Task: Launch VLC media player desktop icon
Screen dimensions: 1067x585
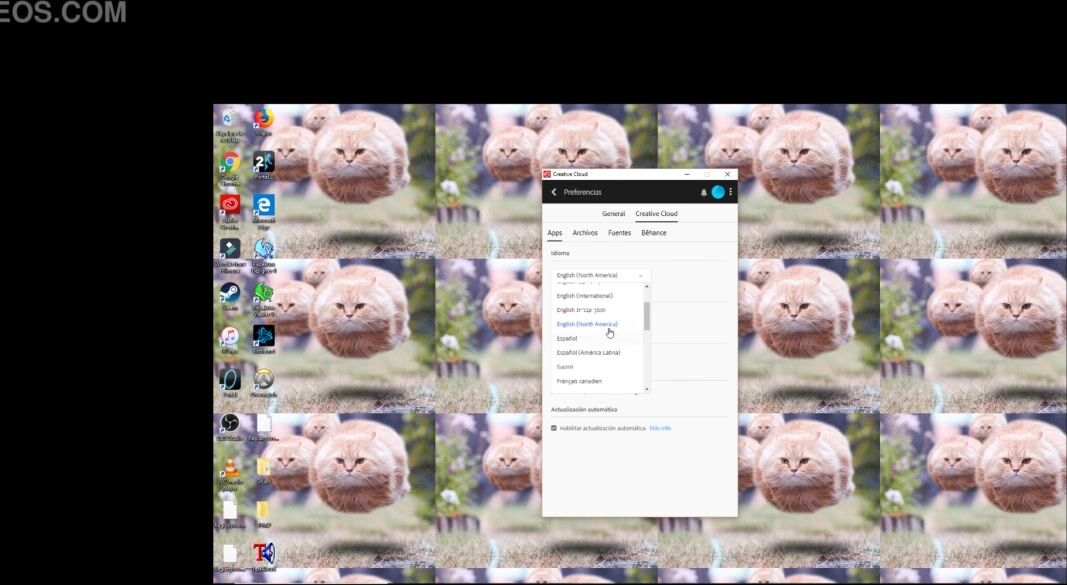Action: pos(230,466)
